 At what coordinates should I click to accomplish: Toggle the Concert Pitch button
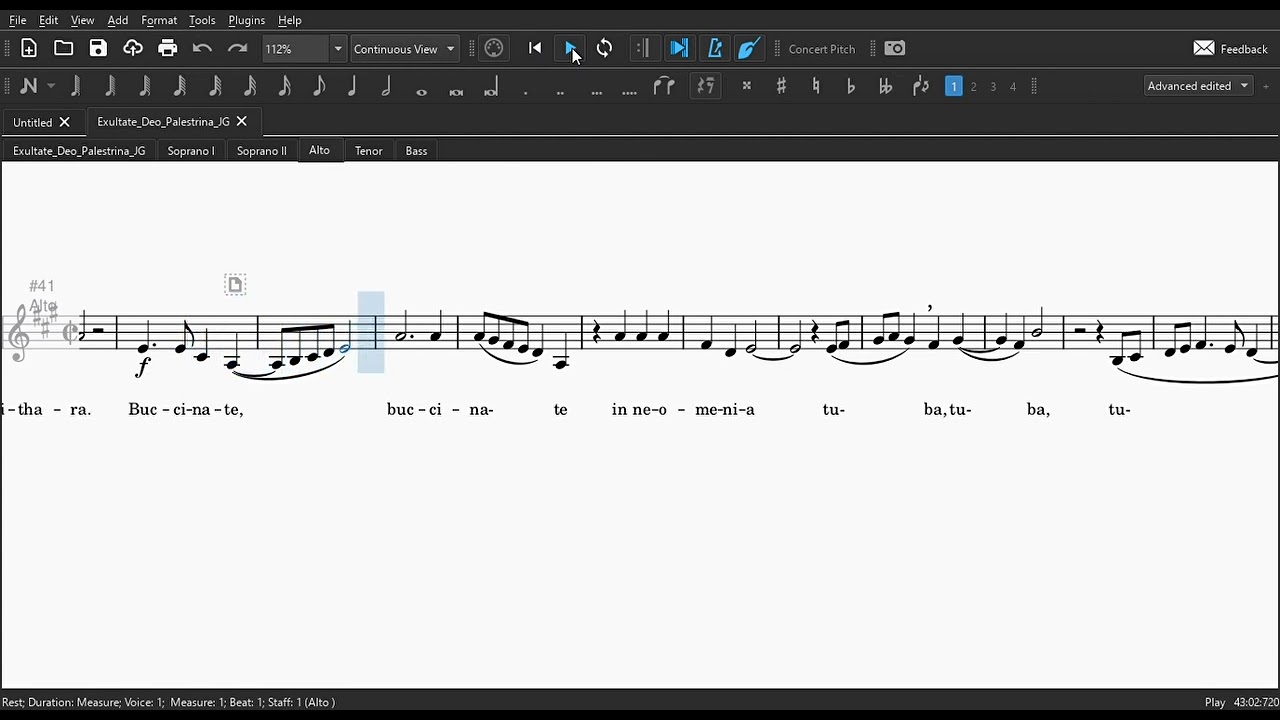tap(822, 49)
